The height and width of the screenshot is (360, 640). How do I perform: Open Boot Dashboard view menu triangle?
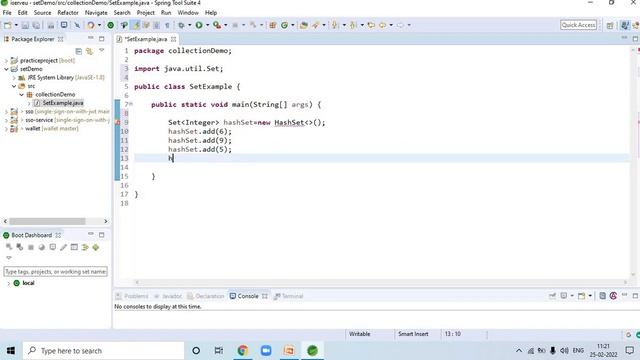coord(9,258)
